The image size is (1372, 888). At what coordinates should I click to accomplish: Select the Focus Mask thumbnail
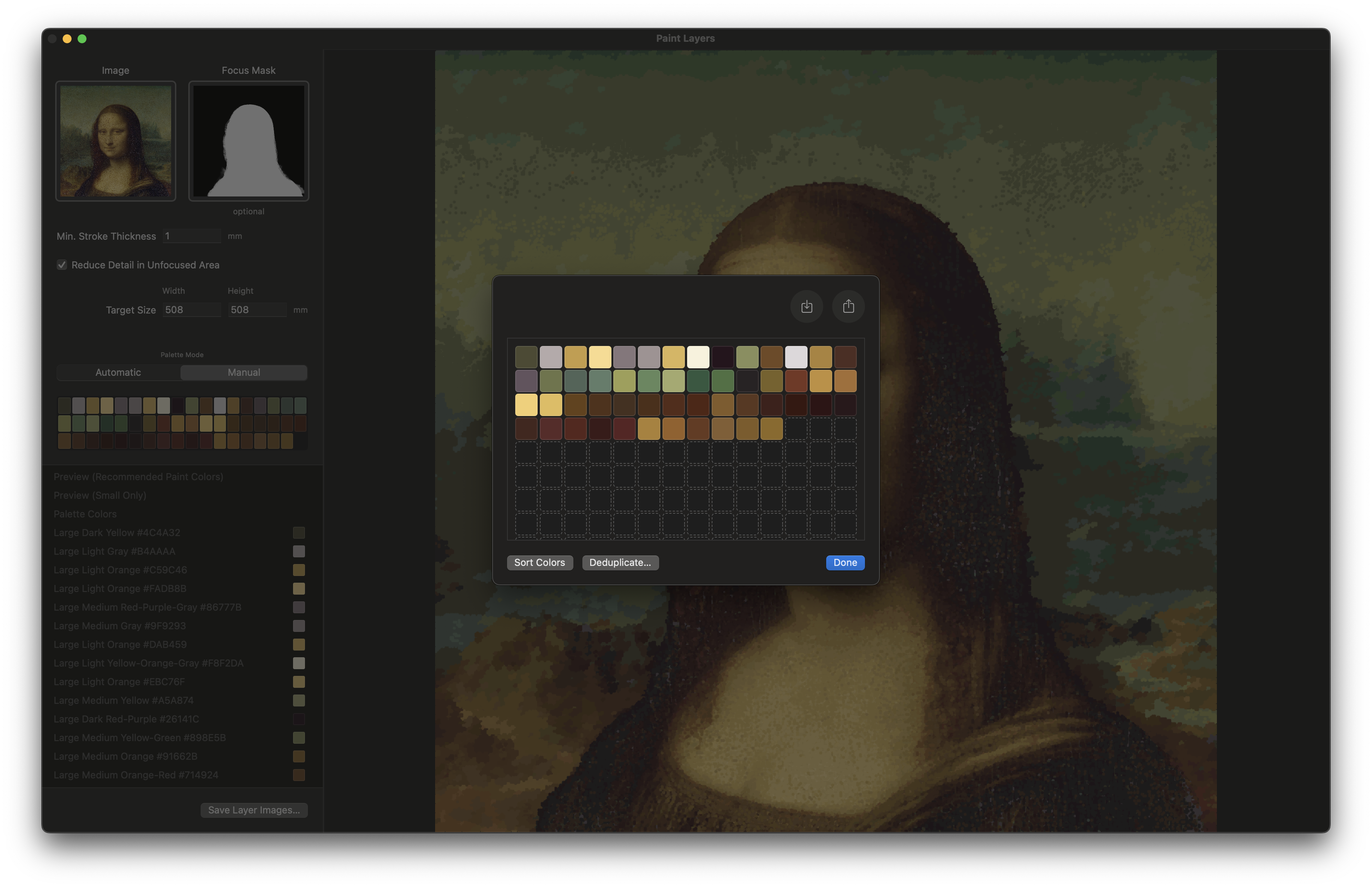click(x=248, y=141)
